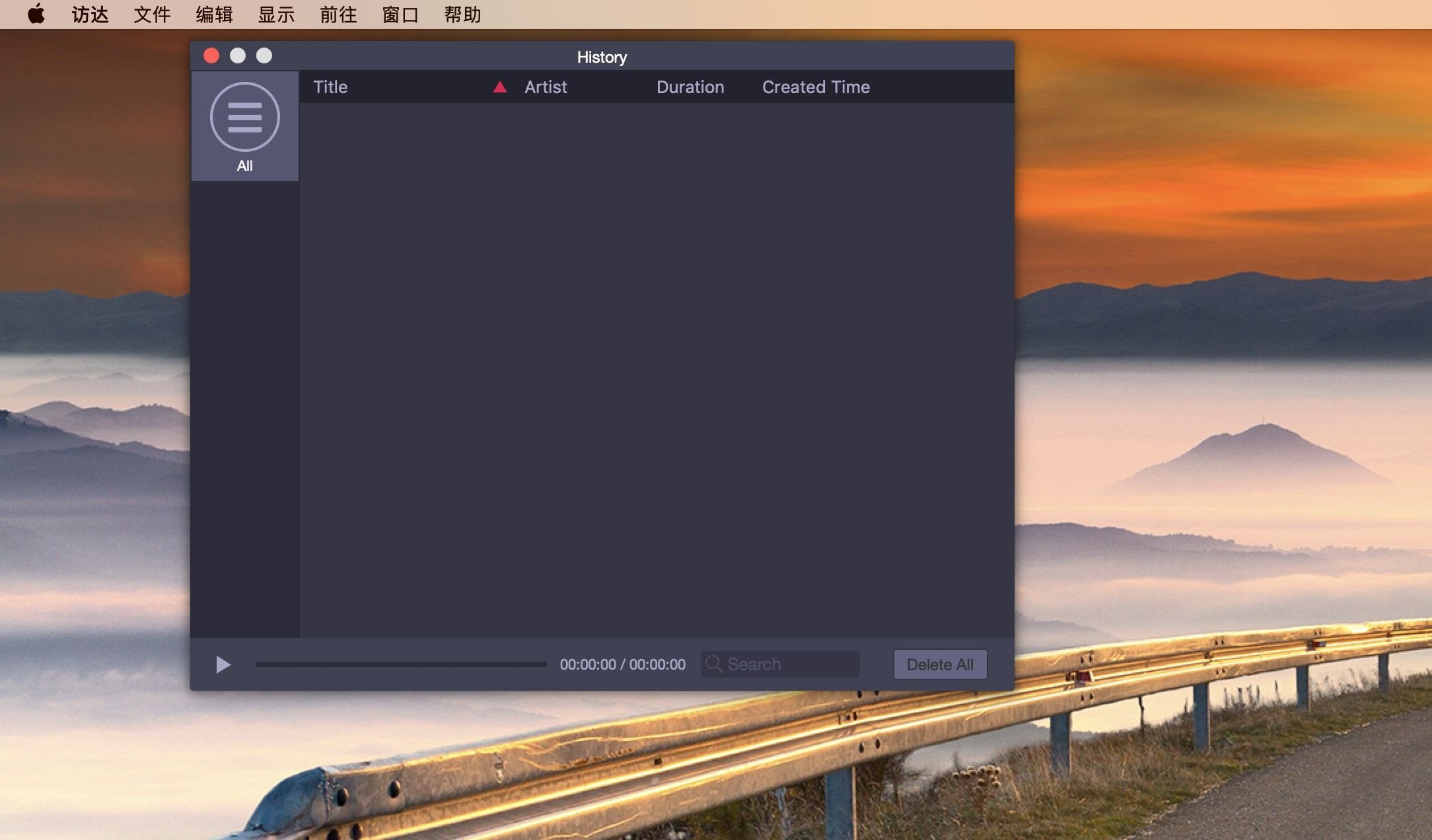The width and height of the screenshot is (1432, 840).
Task: Close the History window
Action: click(x=211, y=56)
